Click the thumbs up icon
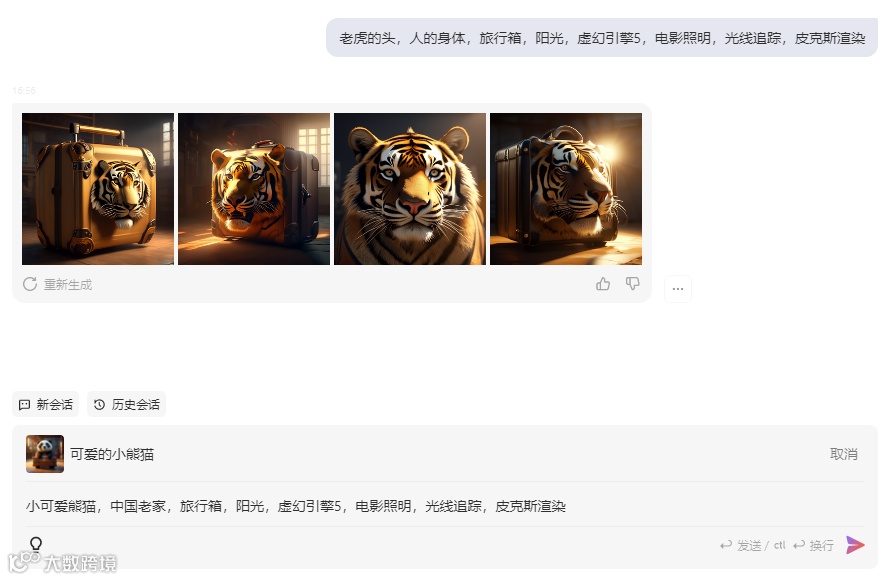889x580 pixels. tap(603, 283)
